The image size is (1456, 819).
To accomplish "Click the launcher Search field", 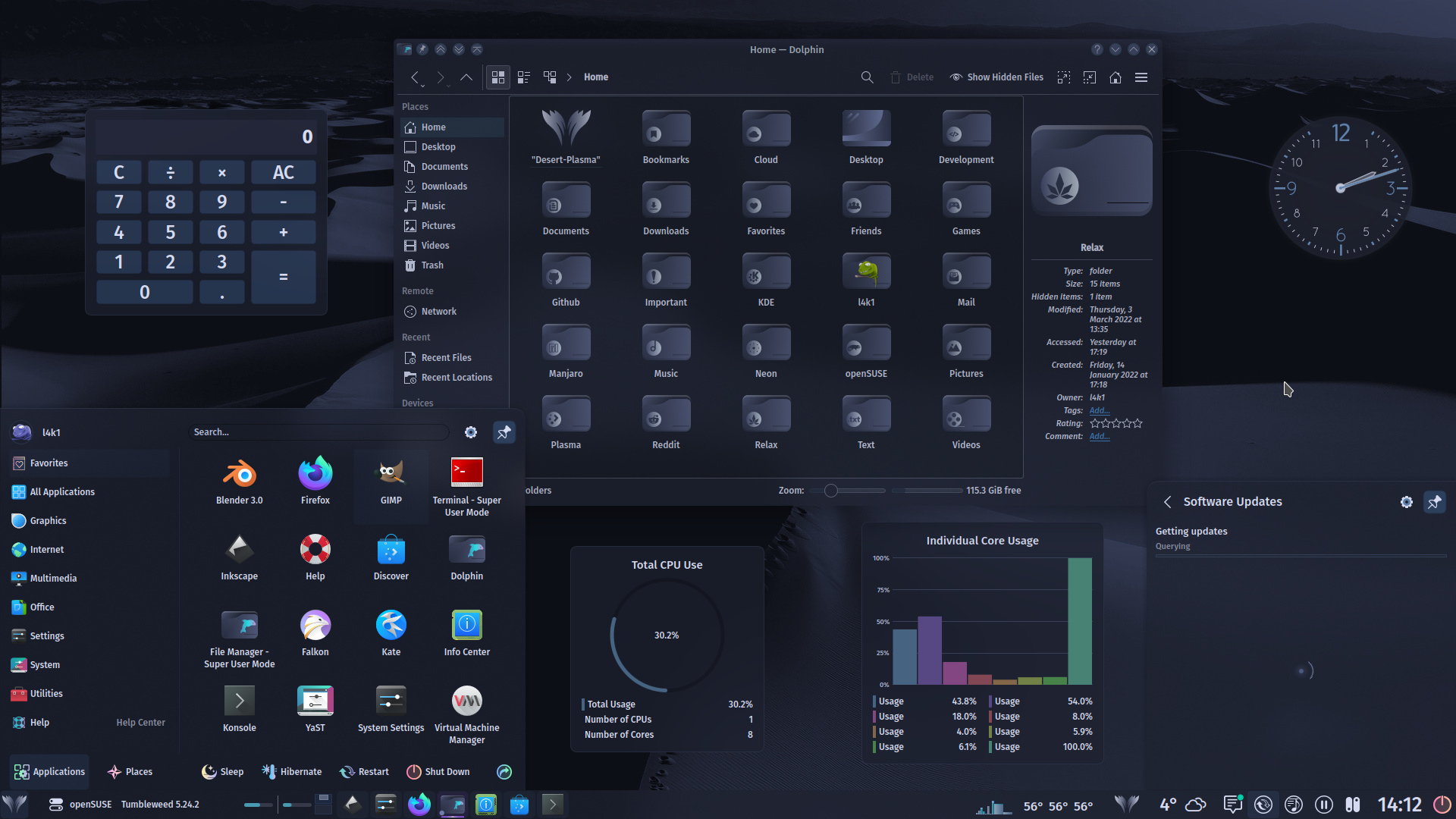I will click(x=318, y=432).
